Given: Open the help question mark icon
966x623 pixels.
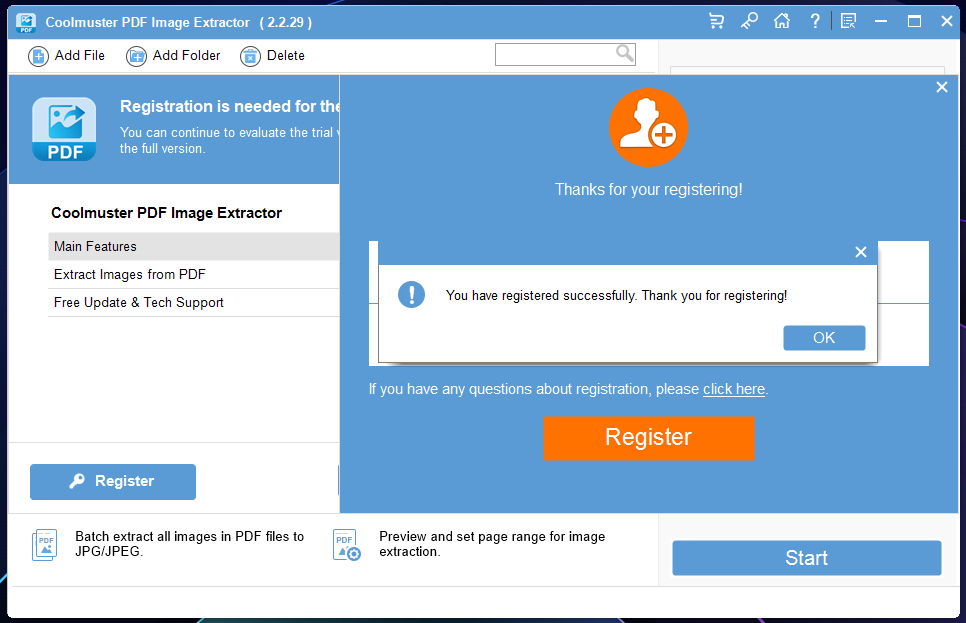Looking at the screenshot, I should pyautogui.click(x=815, y=21).
